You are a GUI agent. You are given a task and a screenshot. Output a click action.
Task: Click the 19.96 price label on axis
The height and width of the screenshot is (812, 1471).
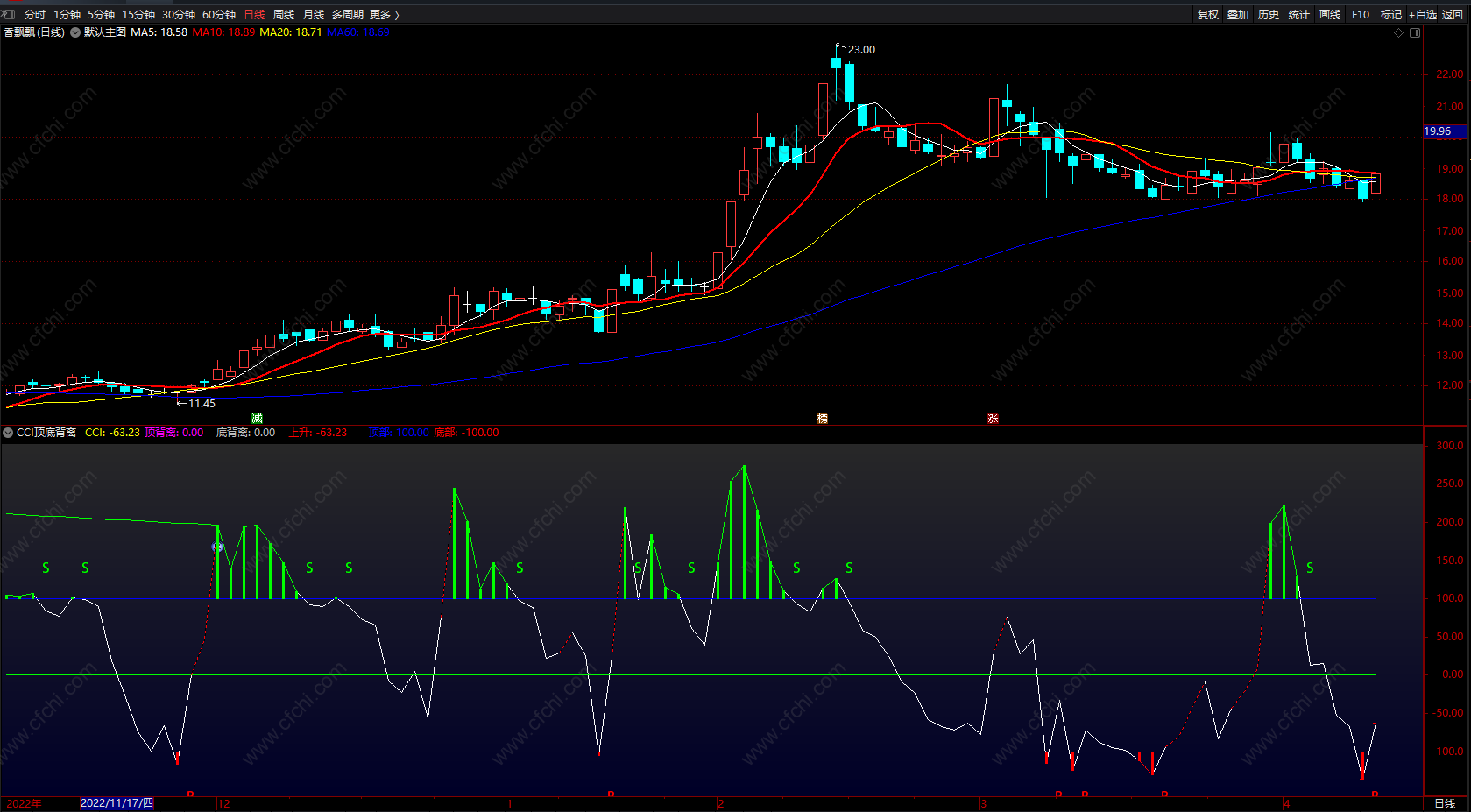point(1438,131)
